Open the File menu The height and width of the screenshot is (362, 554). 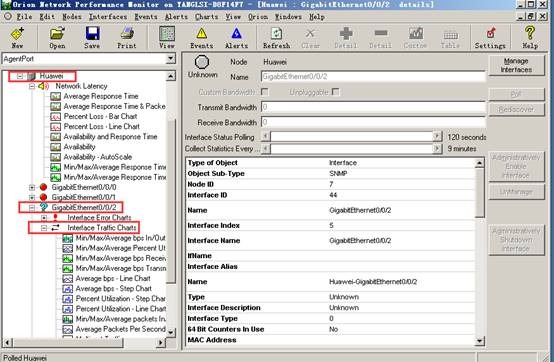point(24,17)
